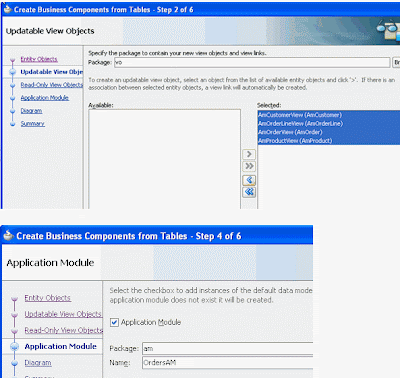Open Diagram step in Step 2 wizard

31,111
